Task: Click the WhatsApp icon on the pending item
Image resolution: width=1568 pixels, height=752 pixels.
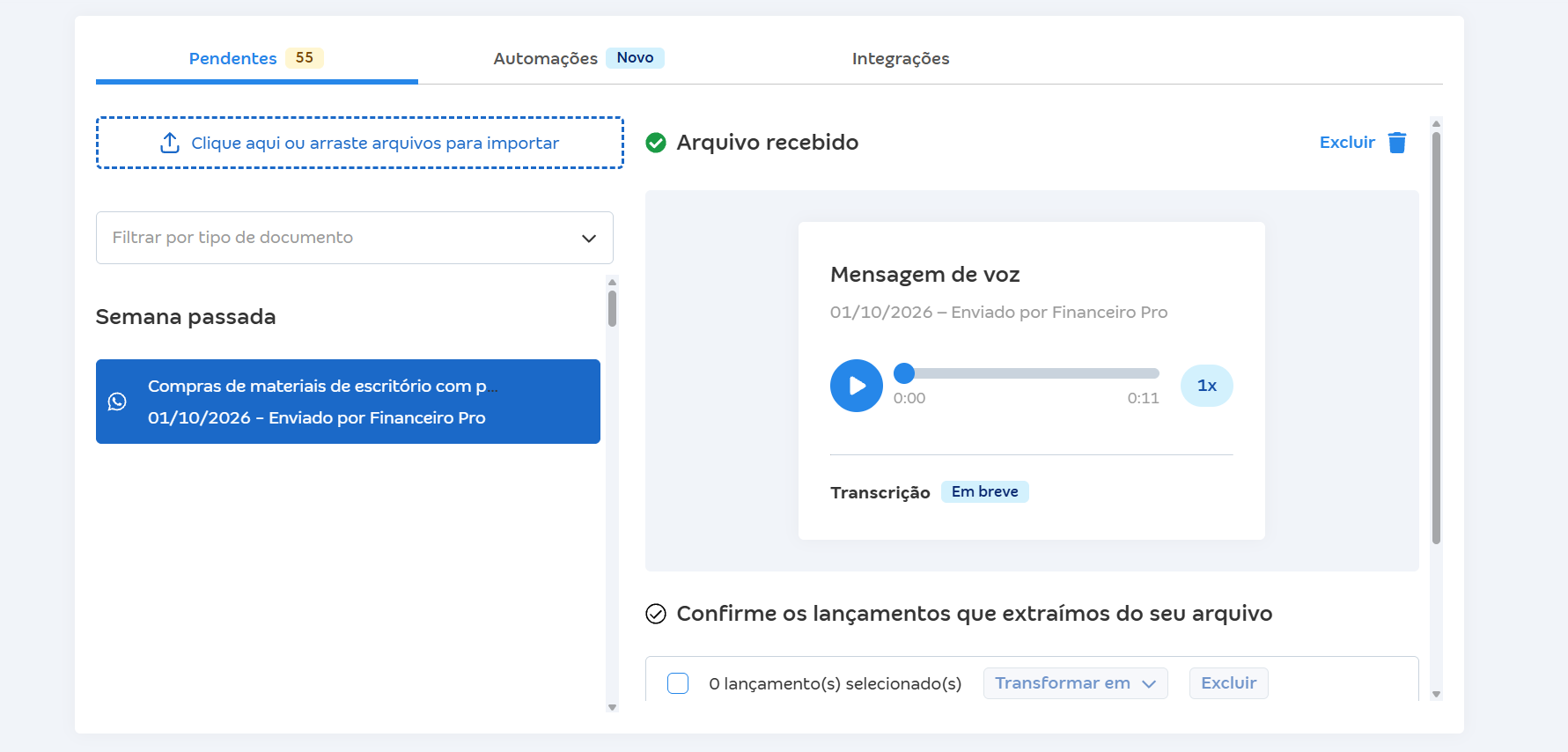Action: click(117, 402)
